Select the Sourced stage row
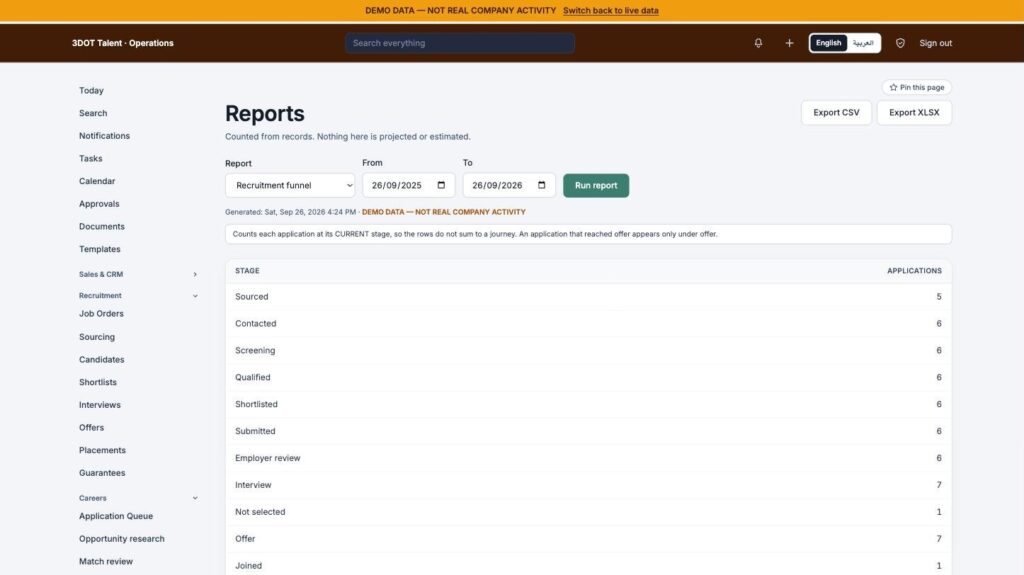Image resolution: width=1024 pixels, height=575 pixels. click(588, 297)
